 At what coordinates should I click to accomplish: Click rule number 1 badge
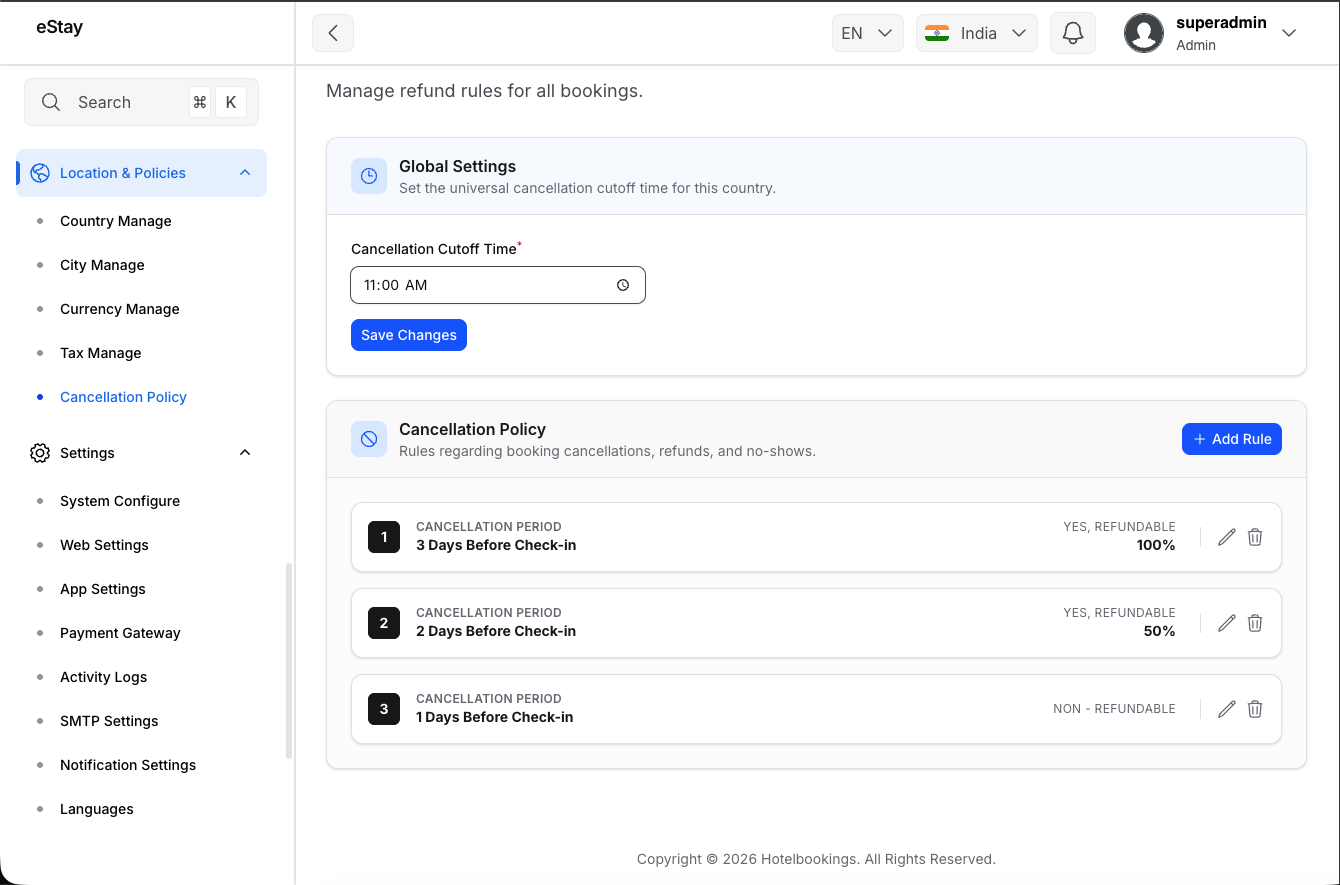click(384, 537)
